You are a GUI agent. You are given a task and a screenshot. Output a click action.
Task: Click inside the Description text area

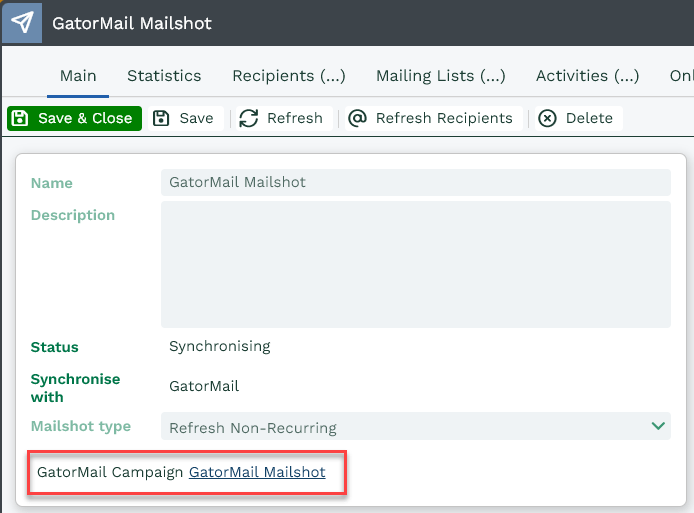(x=415, y=264)
